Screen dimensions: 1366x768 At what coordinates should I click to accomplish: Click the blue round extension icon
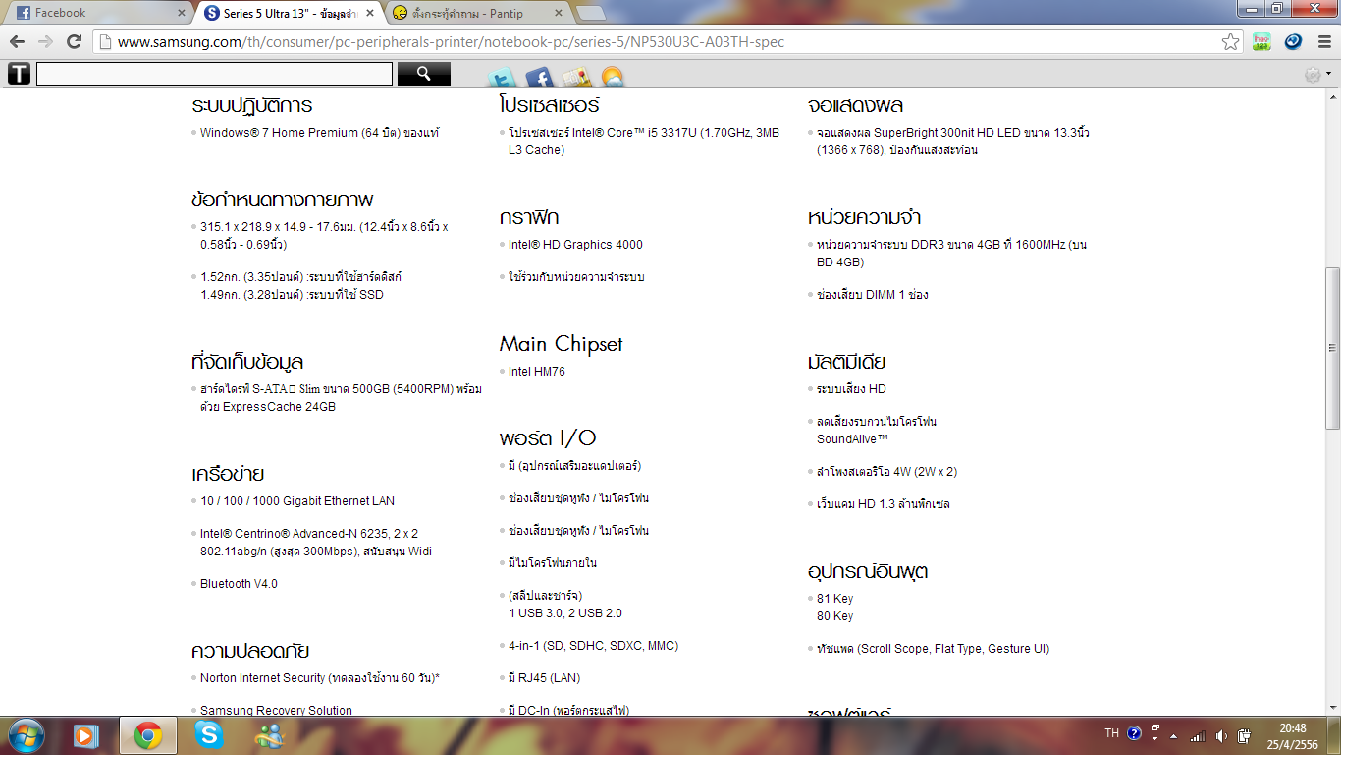[x=1293, y=42]
